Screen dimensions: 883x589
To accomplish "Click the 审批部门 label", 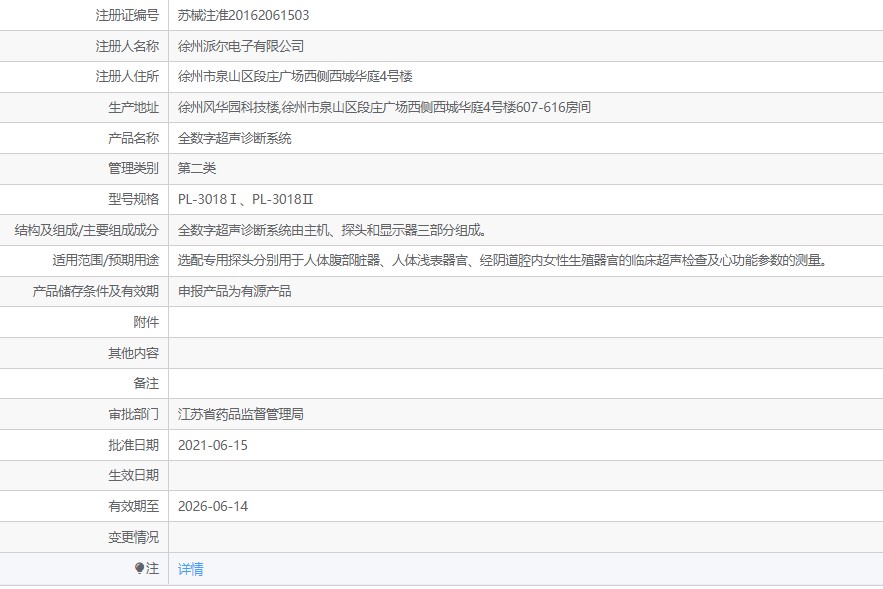I will click(x=133, y=414).
